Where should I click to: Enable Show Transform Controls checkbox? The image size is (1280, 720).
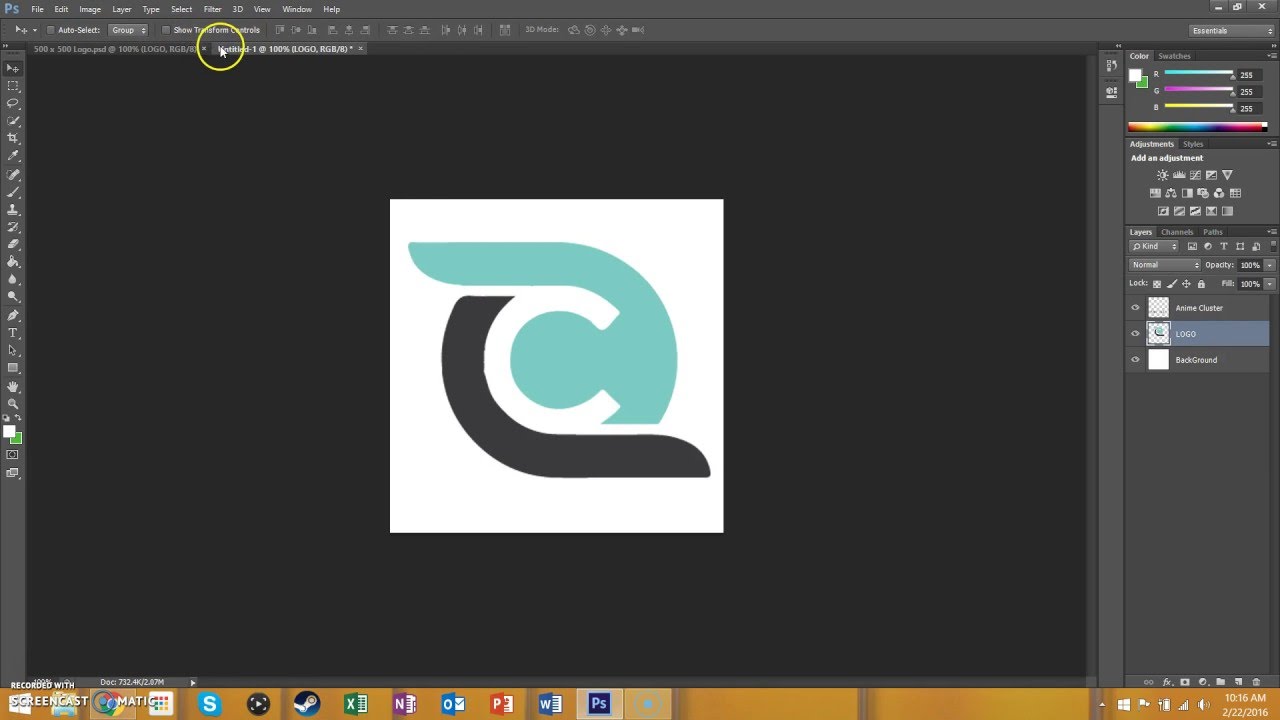tap(166, 30)
